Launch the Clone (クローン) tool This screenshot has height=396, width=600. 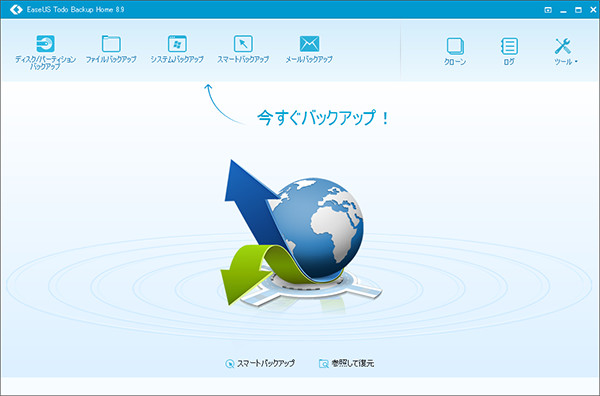pos(455,46)
